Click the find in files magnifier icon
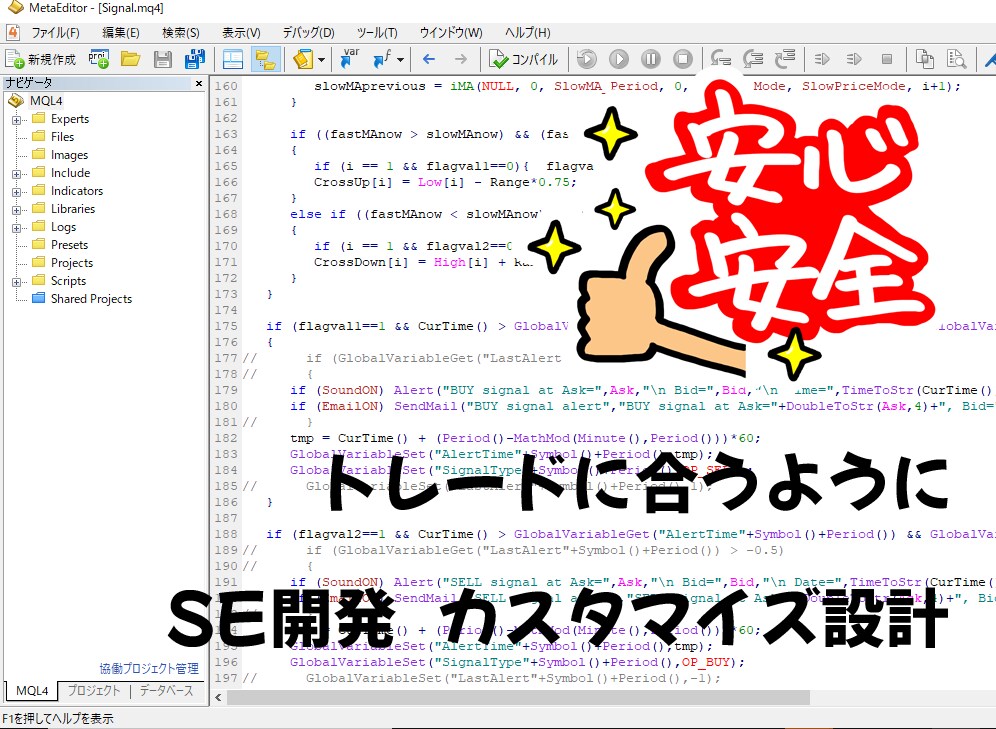The width and height of the screenshot is (996, 729). 956,60
